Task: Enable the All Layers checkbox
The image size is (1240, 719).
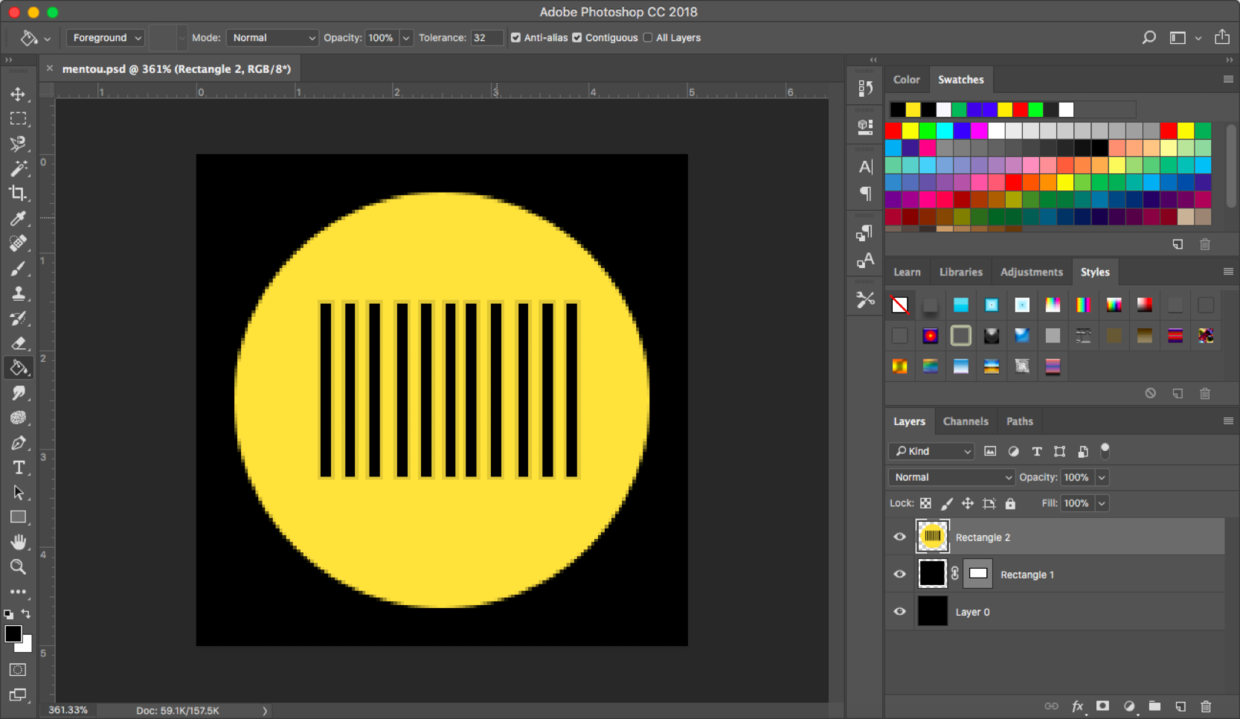Action: pyautogui.click(x=648, y=38)
